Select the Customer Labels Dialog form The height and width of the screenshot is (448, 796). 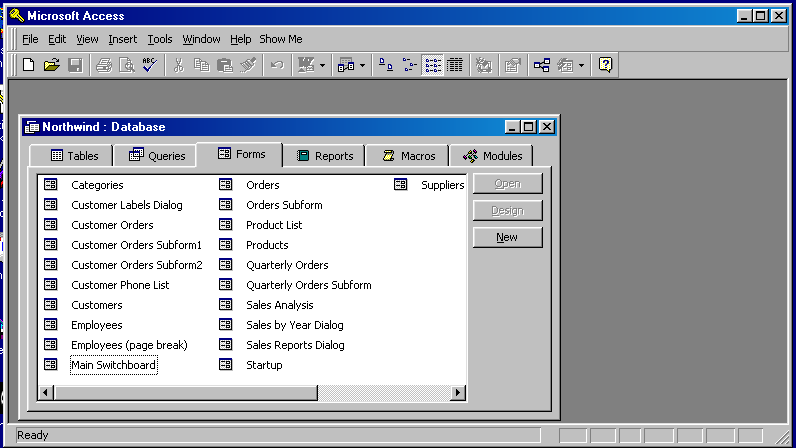pos(127,205)
